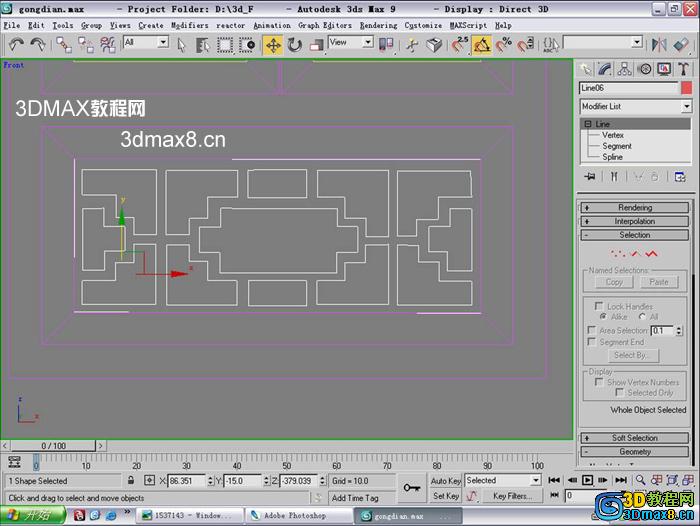700x526 pixels.
Task: Enable the Lock Handles checkbox
Action: 599,306
